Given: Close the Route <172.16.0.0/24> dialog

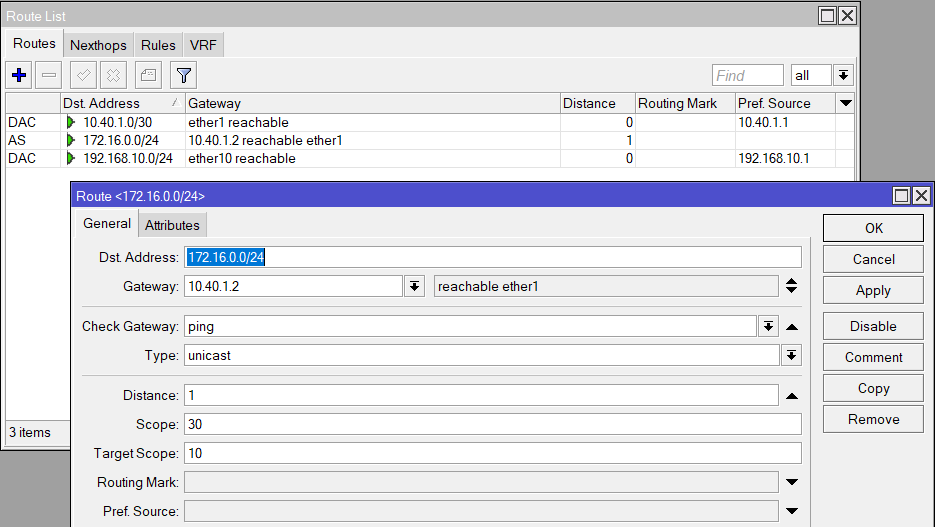Looking at the screenshot, I should pos(921,196).
